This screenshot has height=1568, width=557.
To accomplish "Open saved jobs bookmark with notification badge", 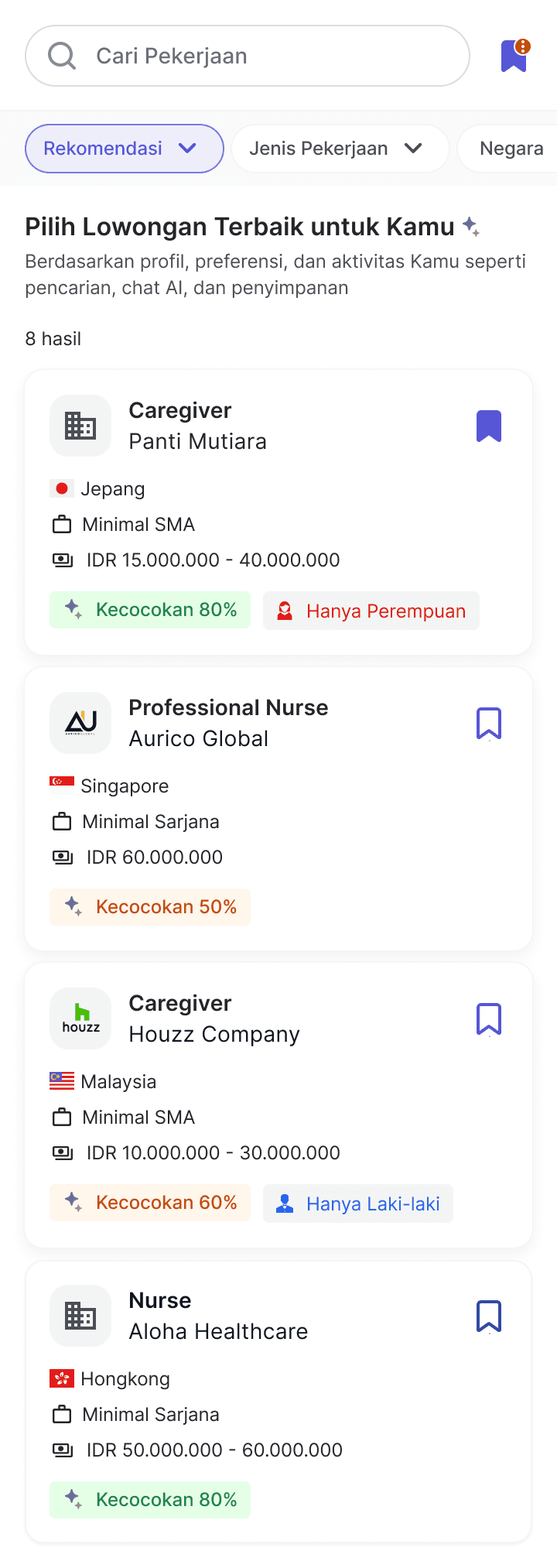I will click(x=514, y=56).
